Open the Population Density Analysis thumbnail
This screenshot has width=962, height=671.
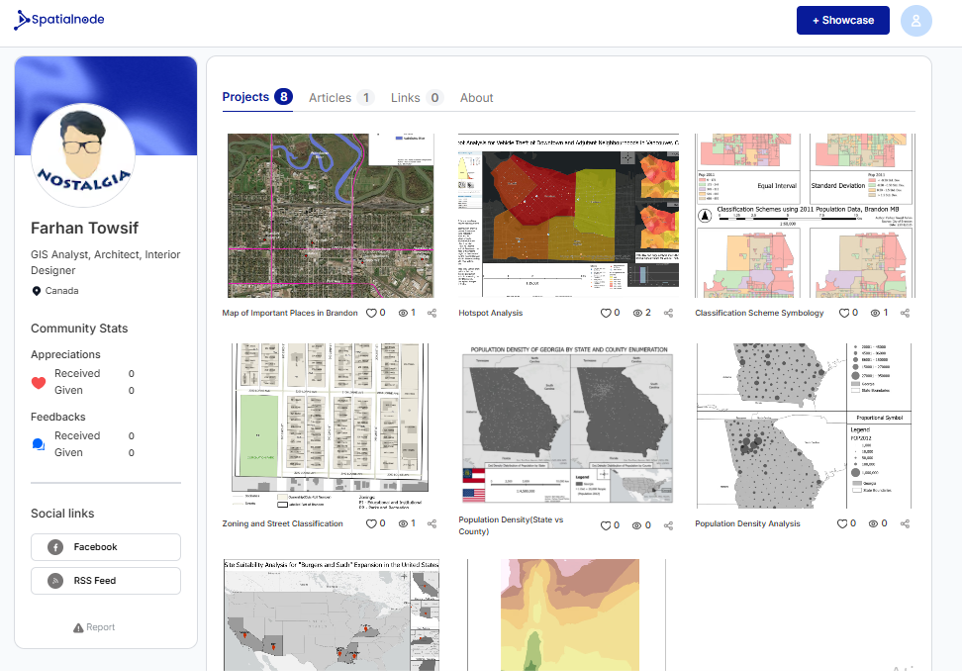pos(805,426)
